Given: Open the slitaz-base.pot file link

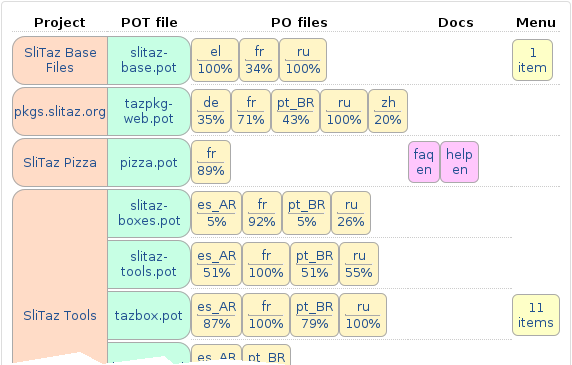Looking at the screenshot, I should (149, 60).
